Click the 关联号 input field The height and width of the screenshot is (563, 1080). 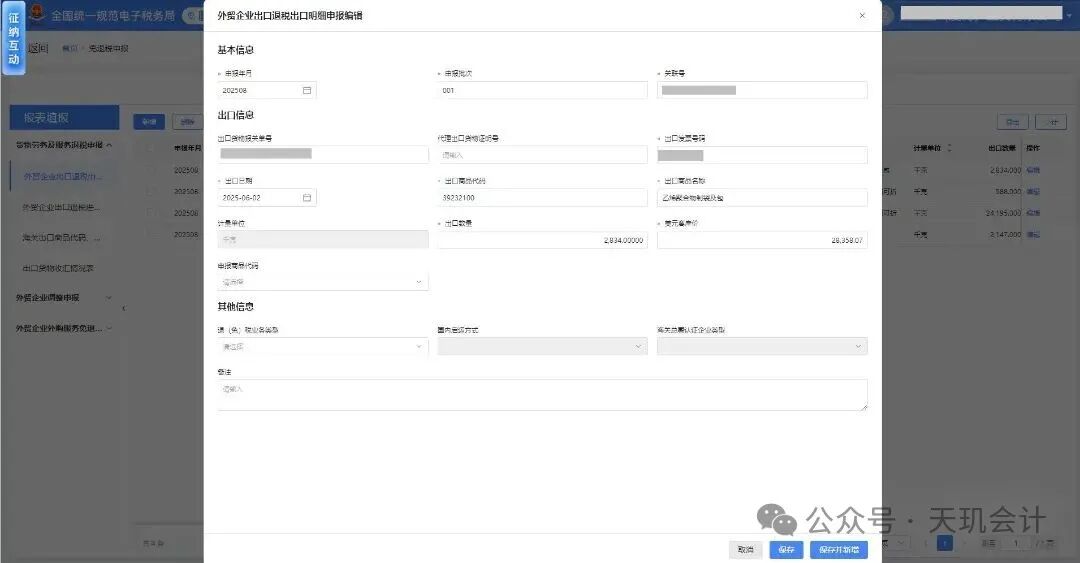pyautogui.click(x=762, y=90)
